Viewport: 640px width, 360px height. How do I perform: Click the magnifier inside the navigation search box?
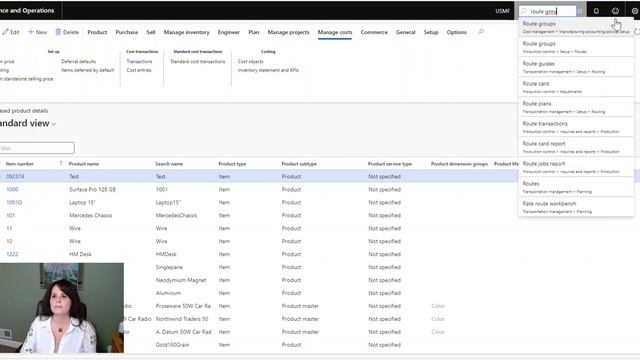click(x=524, y=11)
